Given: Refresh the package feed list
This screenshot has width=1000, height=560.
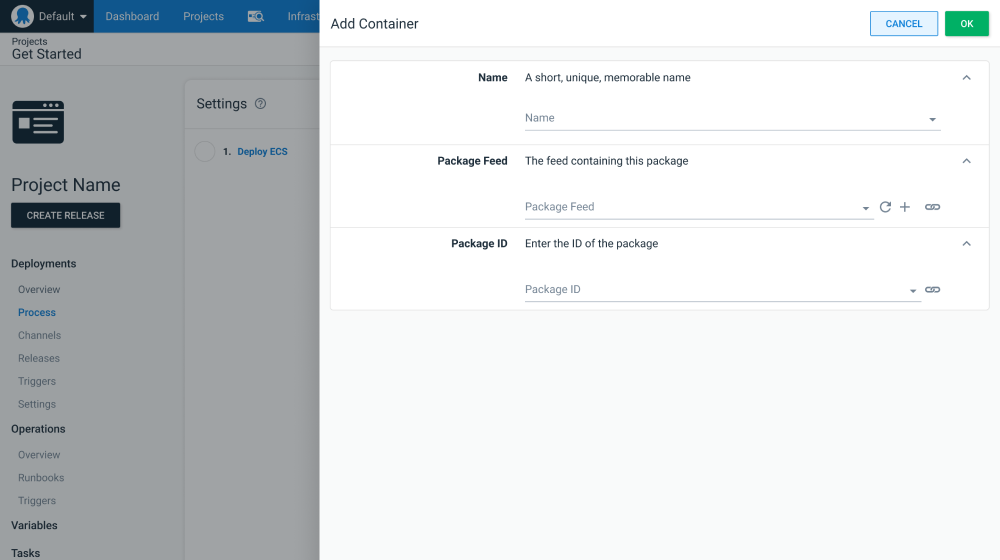Looking at the screenshot, I should (885, 207).
